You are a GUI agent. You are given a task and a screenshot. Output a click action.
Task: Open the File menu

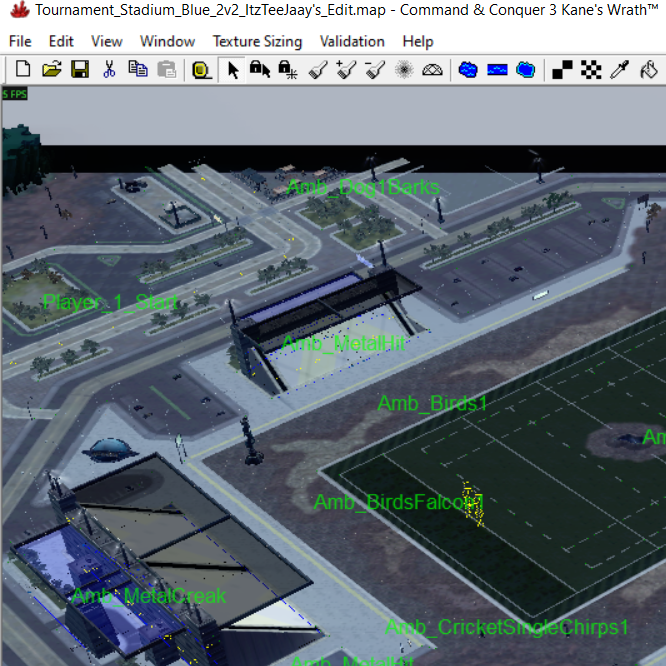pyautogui.click(x=20, y=41)
